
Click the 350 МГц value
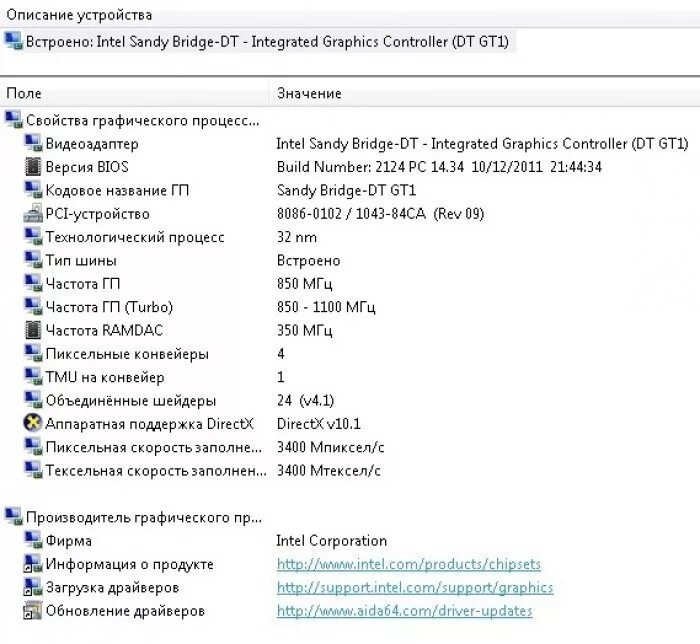coord(304,331)
